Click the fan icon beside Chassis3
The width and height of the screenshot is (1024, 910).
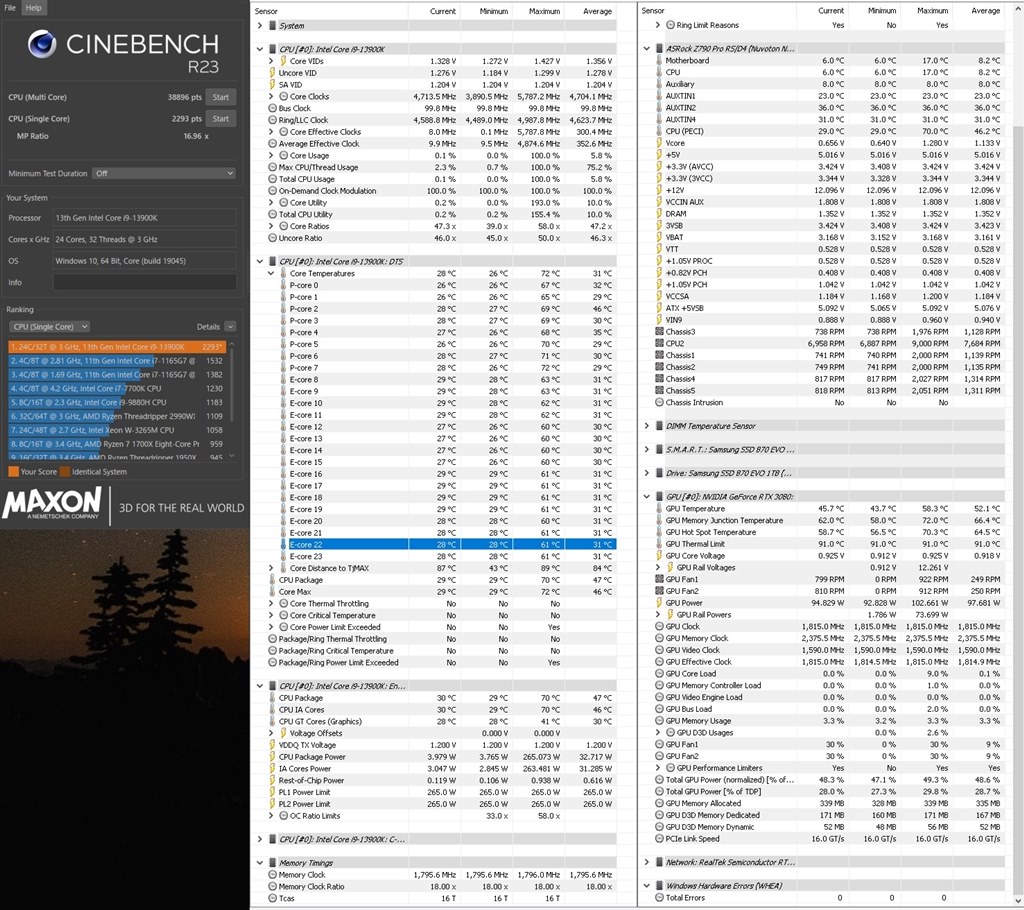click(659, 332)
